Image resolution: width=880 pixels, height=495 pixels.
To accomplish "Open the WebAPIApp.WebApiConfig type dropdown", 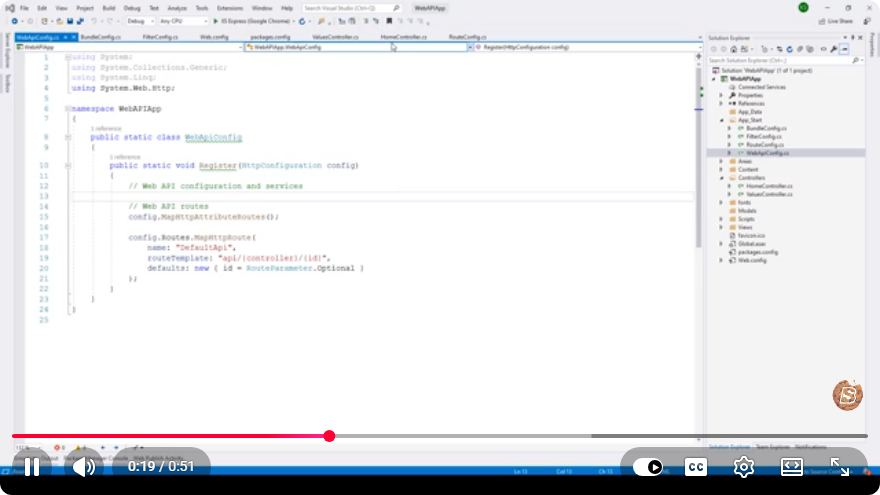I will coord(359,47).
